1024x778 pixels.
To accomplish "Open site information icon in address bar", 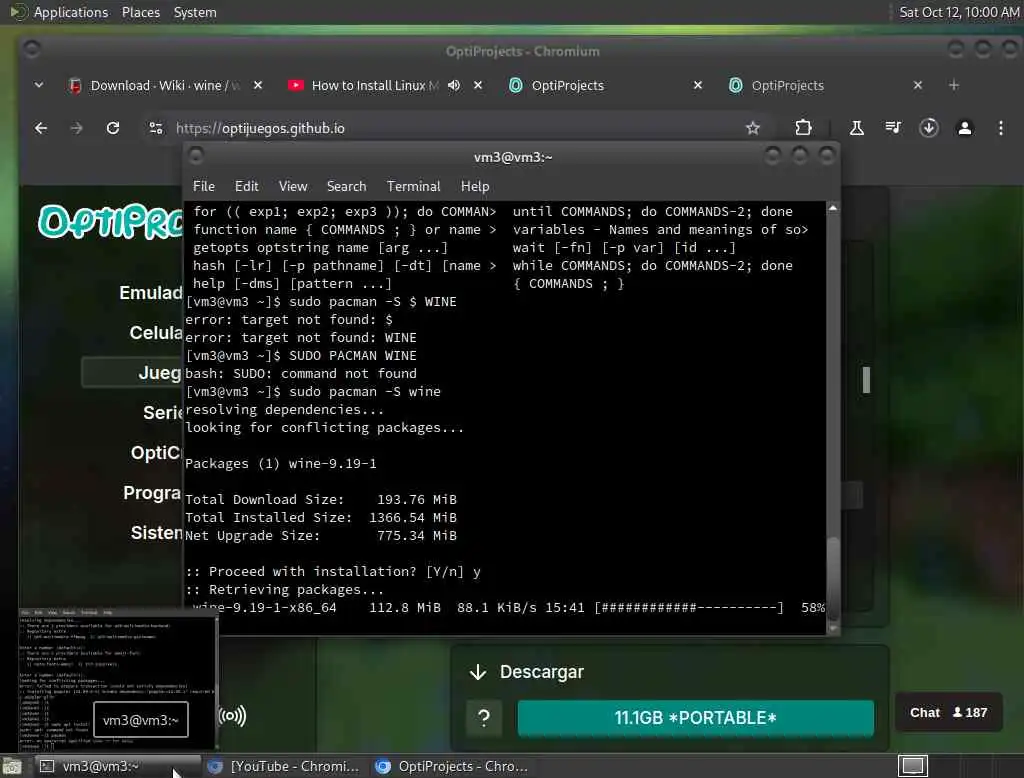I will (155, 128).
